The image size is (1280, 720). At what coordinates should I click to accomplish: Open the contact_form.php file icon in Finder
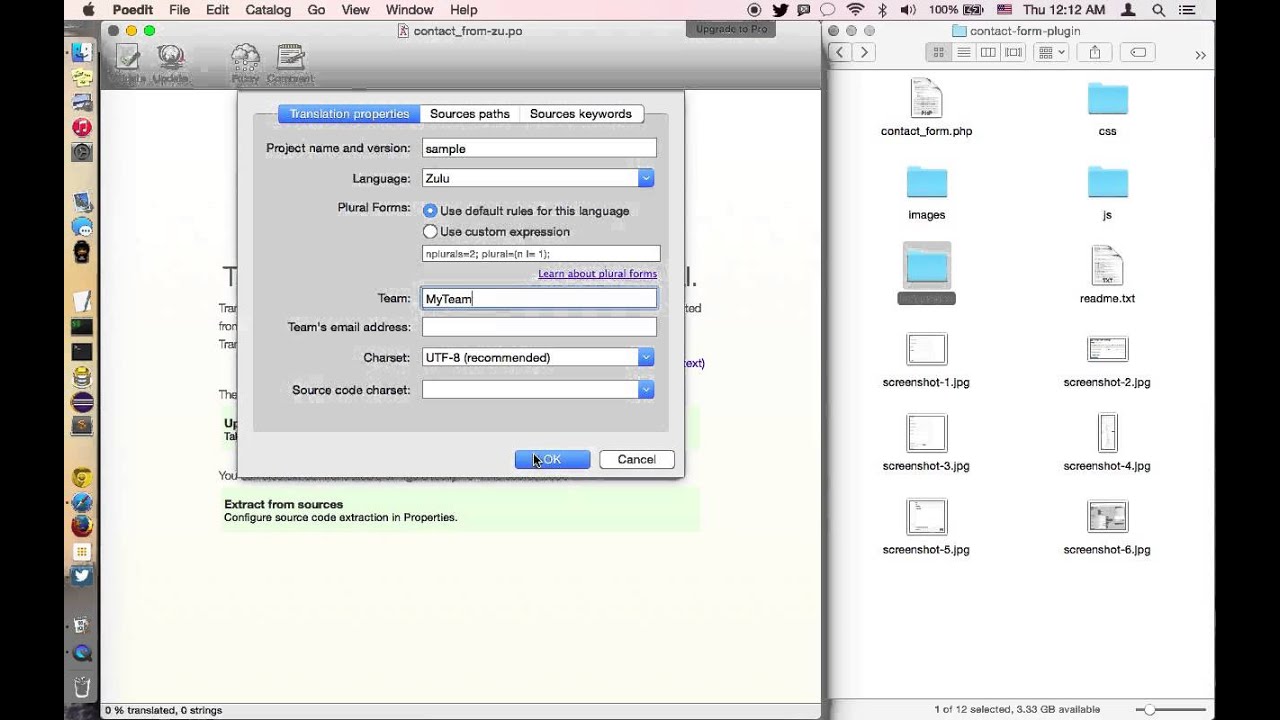pos(926,99)
